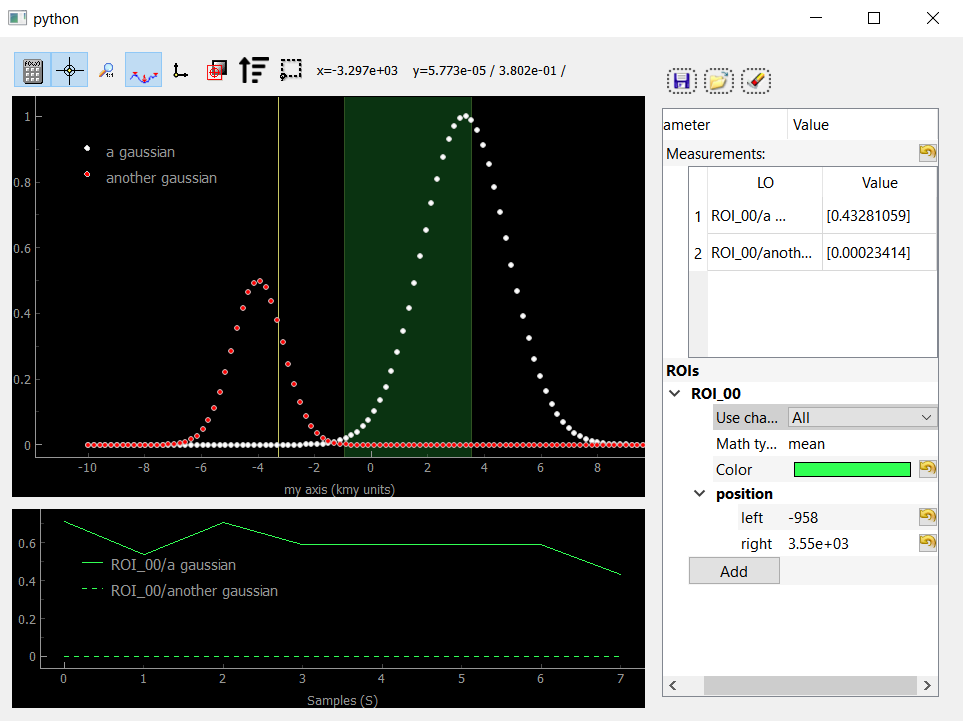Maximize the python window
This screenshot has height=721, width=963.
873,18
